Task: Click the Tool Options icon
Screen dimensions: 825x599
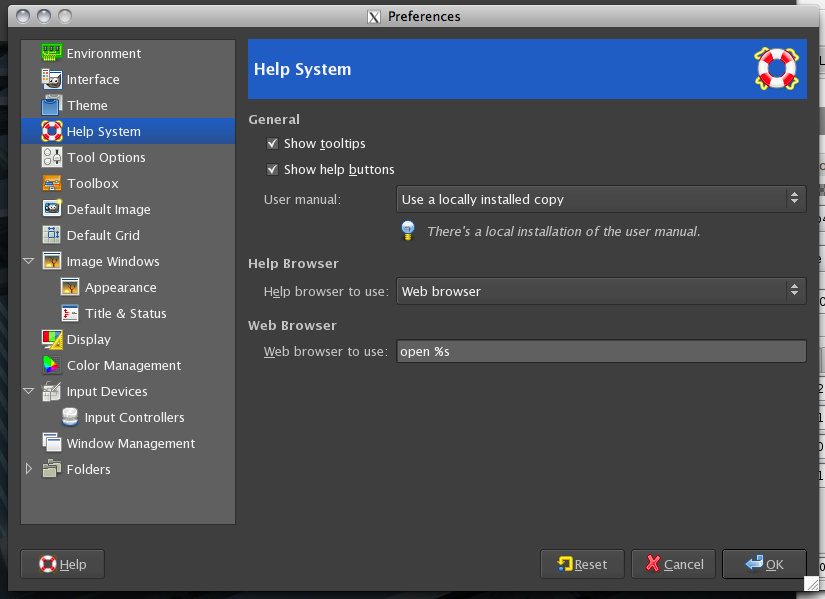Action: pyautogui.click(x=52, y=157)
